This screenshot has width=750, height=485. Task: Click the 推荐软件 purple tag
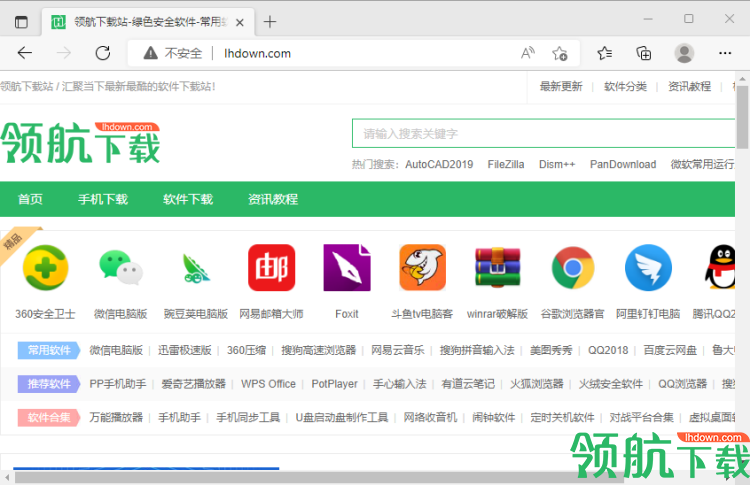point(49,384)
